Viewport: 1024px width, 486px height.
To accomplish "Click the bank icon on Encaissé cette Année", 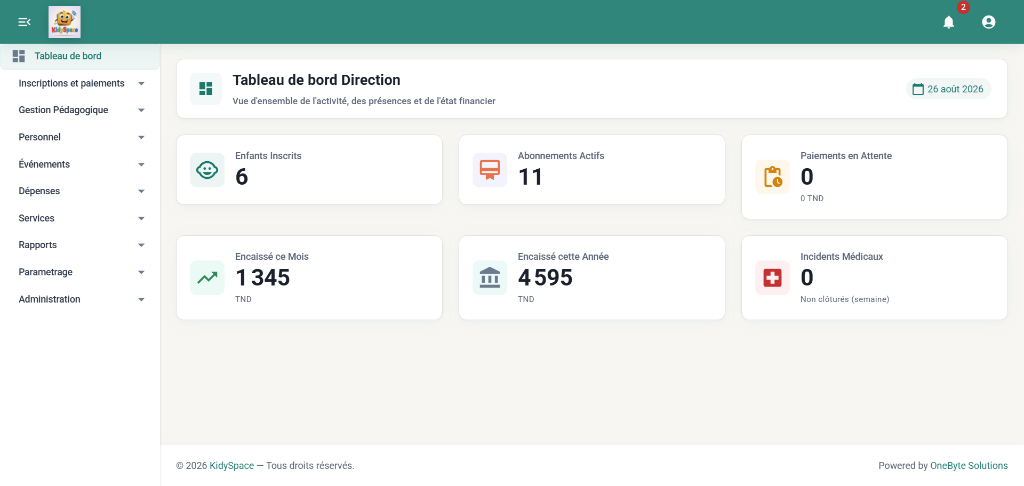I will click(490, 278).
